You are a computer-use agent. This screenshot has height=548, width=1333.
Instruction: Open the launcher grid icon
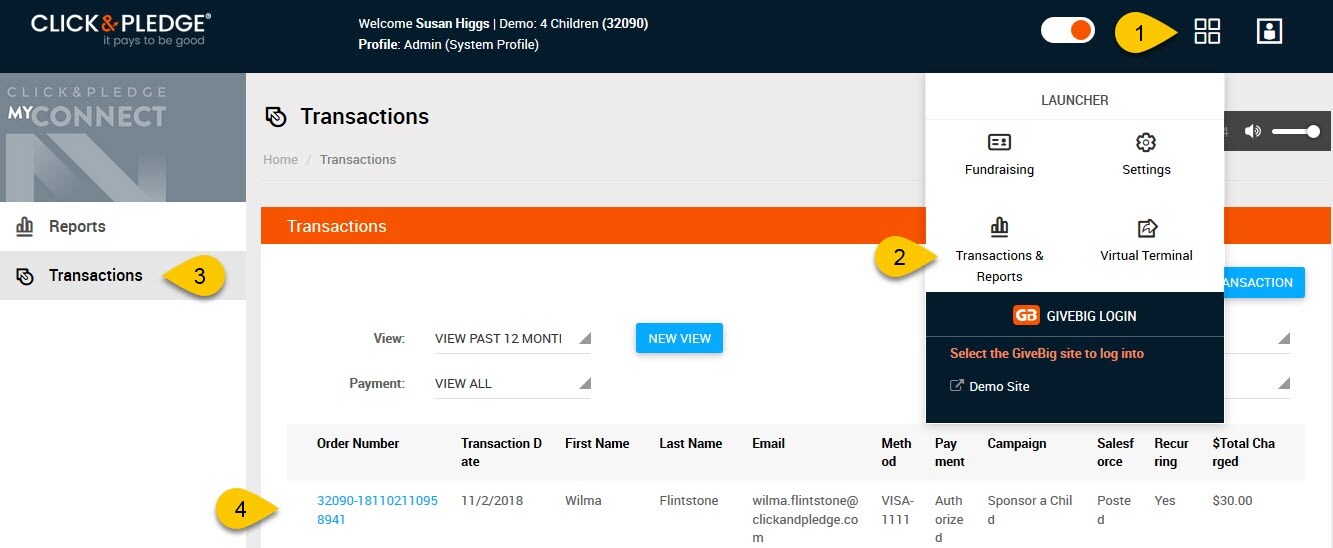pyautogui.click(x=1207, y=32)
